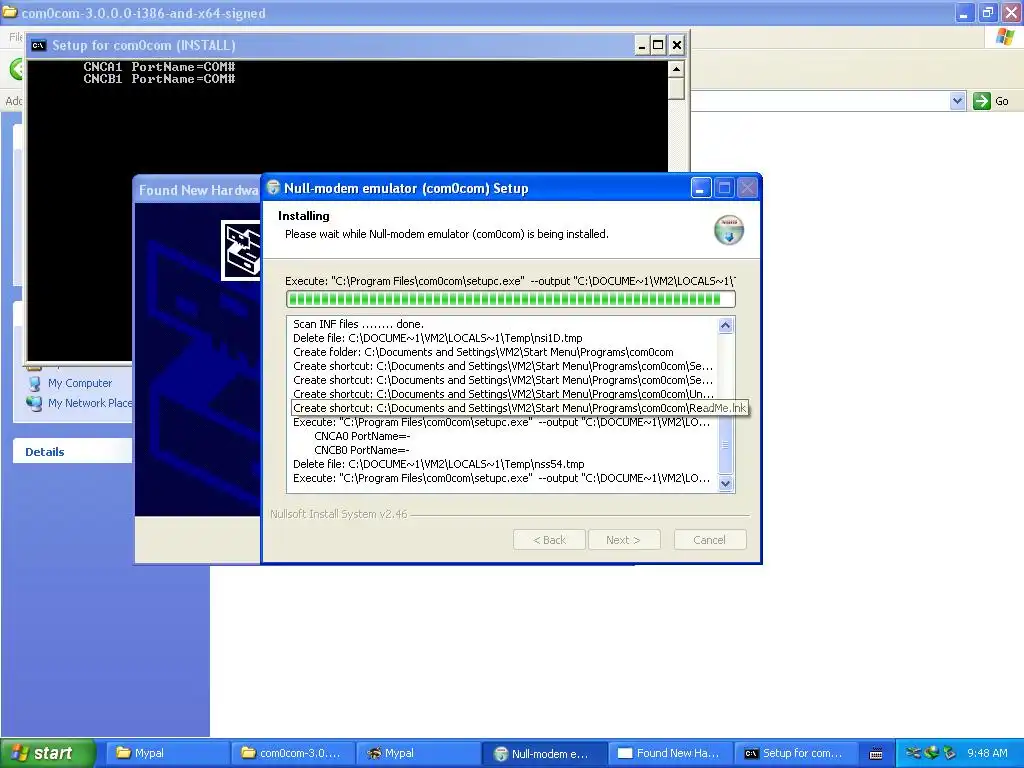Click the console window icon in Setup for com0com title

point(39,45)
